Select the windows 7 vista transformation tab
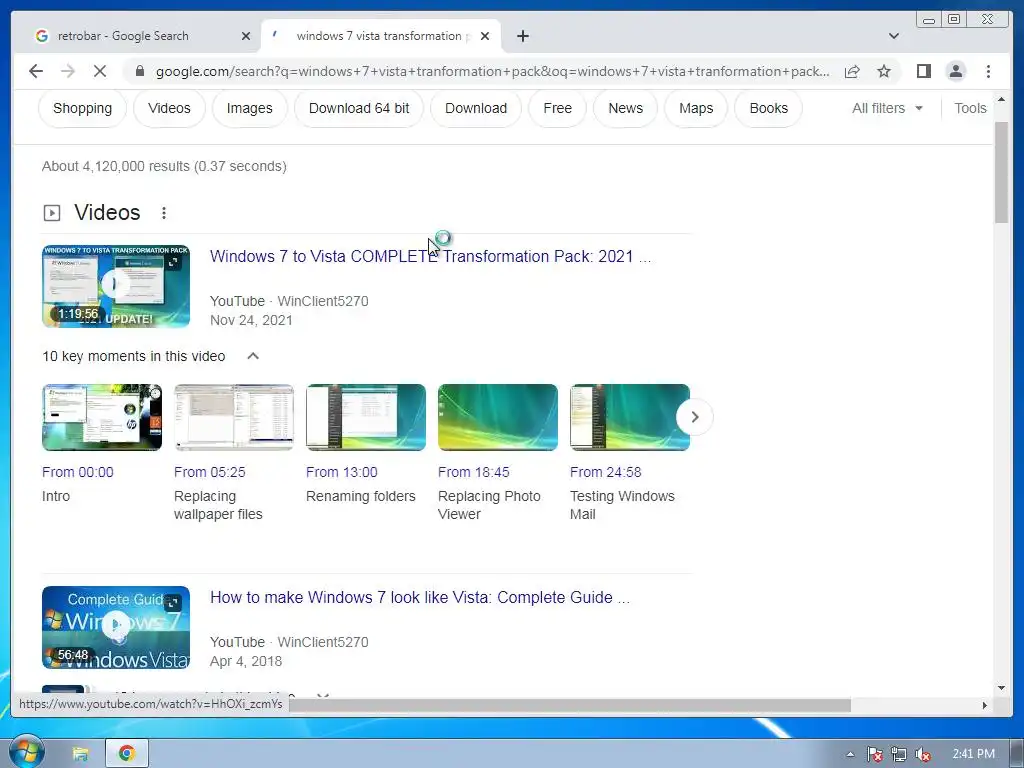1024x768 pixels. (381, 36)
